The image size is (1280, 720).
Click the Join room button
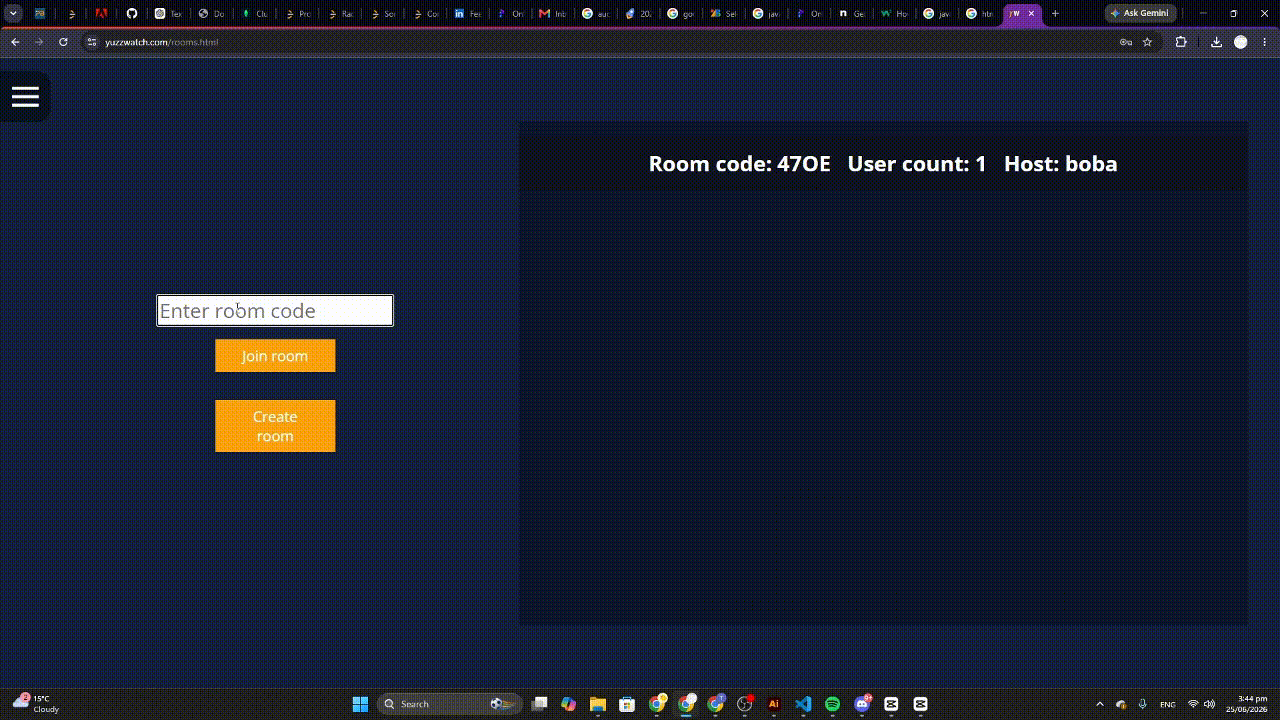pyautogui.click(x=275, y=356)
